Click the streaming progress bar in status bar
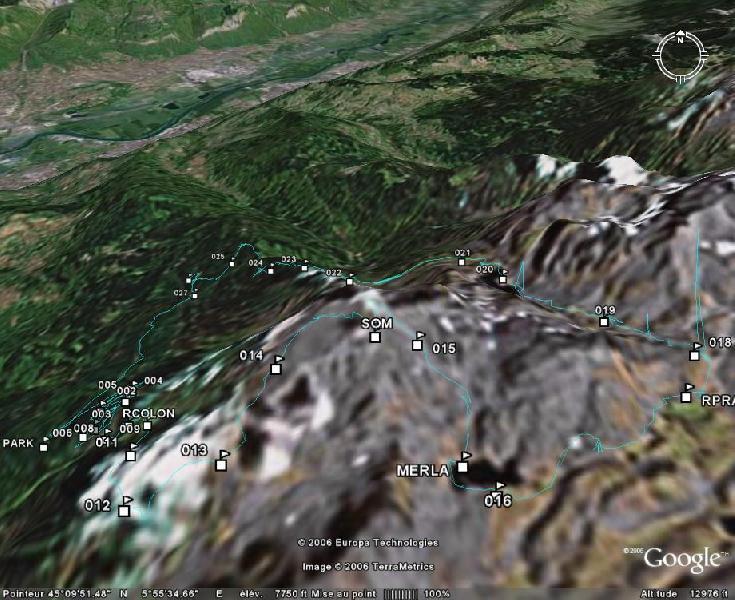Screen dimensions: 735x600 tap(400, 594)
